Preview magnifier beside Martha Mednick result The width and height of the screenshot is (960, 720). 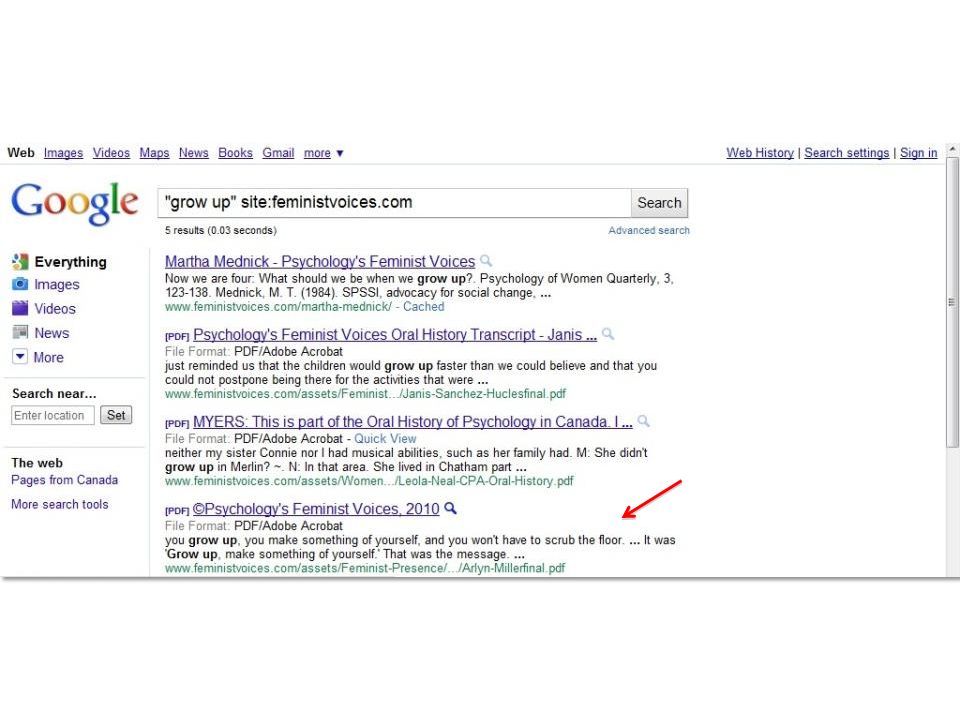tap(486, 261)
